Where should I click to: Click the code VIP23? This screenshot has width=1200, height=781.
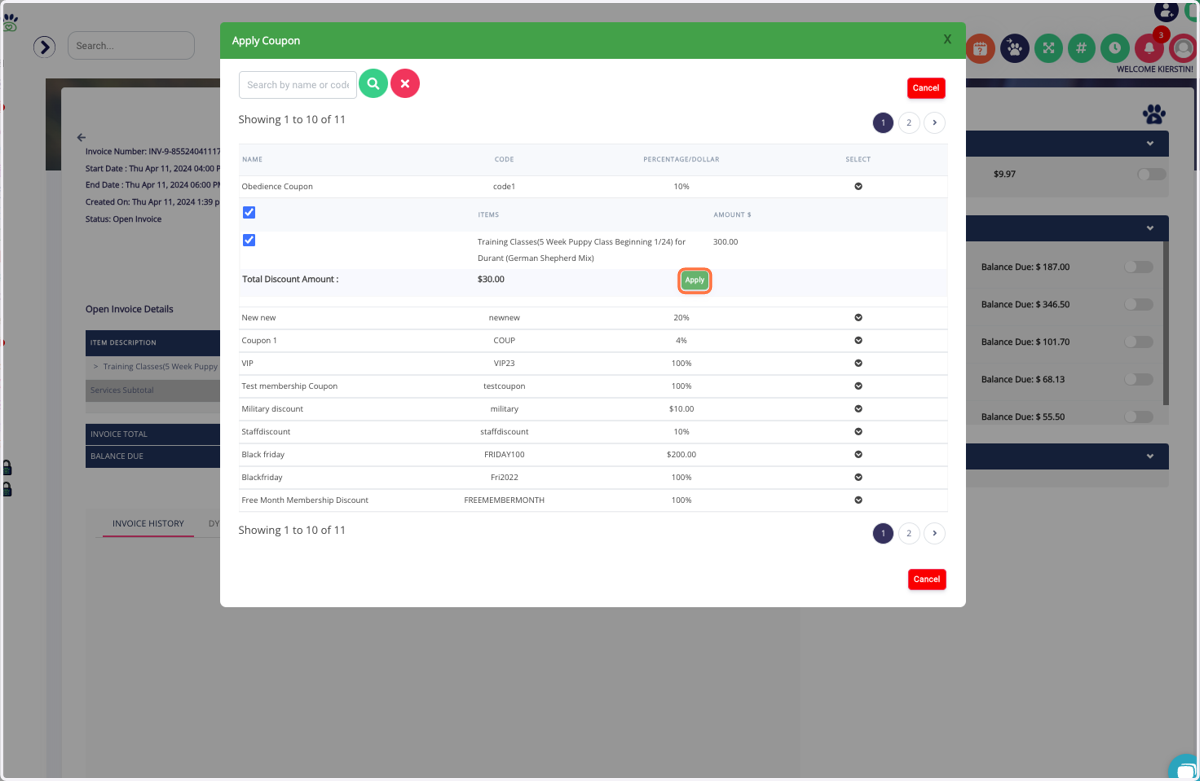click(504, 363)
